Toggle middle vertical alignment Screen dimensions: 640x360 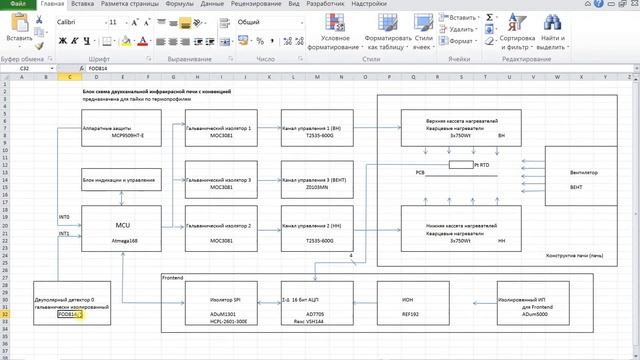[x=173, y=23]
